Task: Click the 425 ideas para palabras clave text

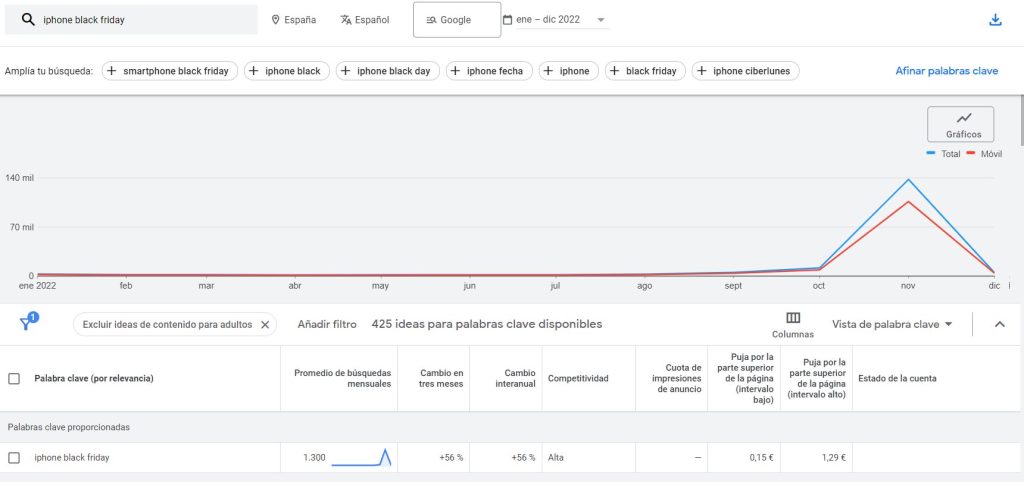Action: [487, 324]
